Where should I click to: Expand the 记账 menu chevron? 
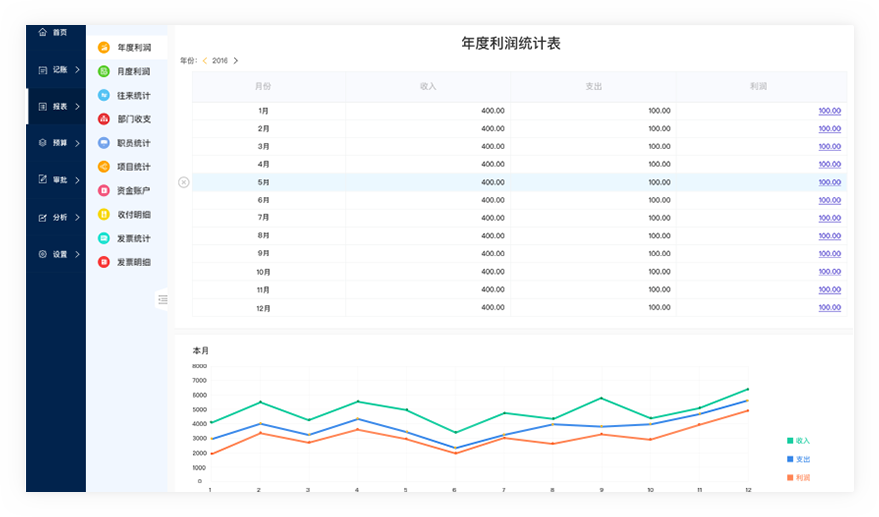(x=77, y=70)
